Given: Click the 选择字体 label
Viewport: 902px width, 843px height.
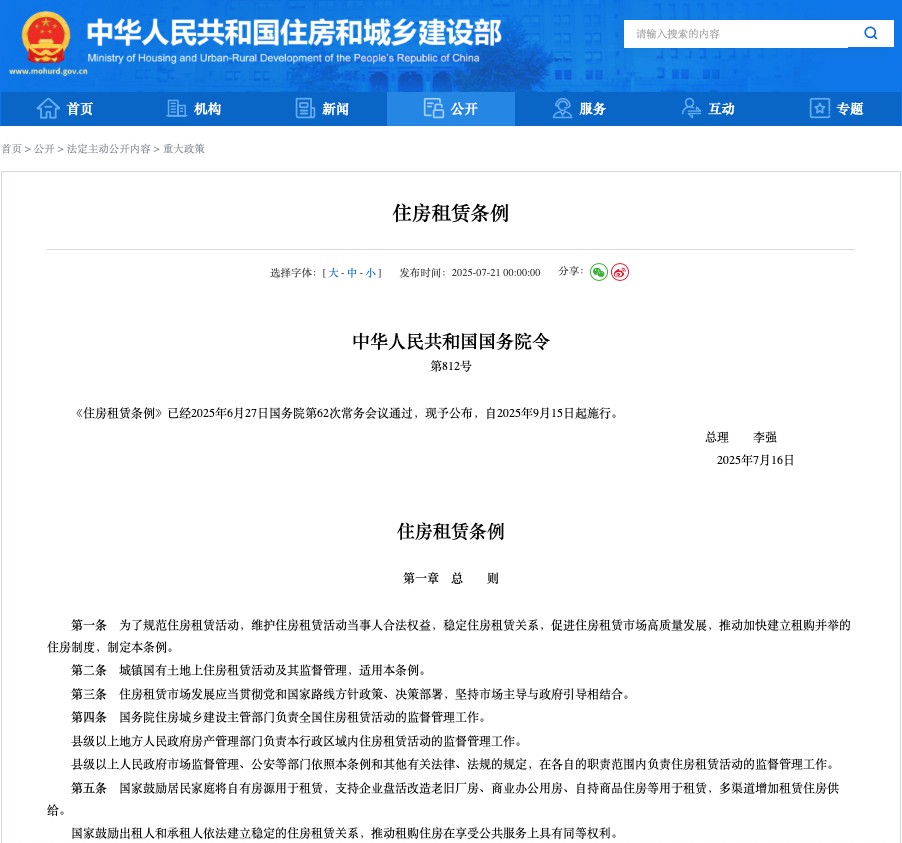Looking at the screenshot, I should [293, 273].
